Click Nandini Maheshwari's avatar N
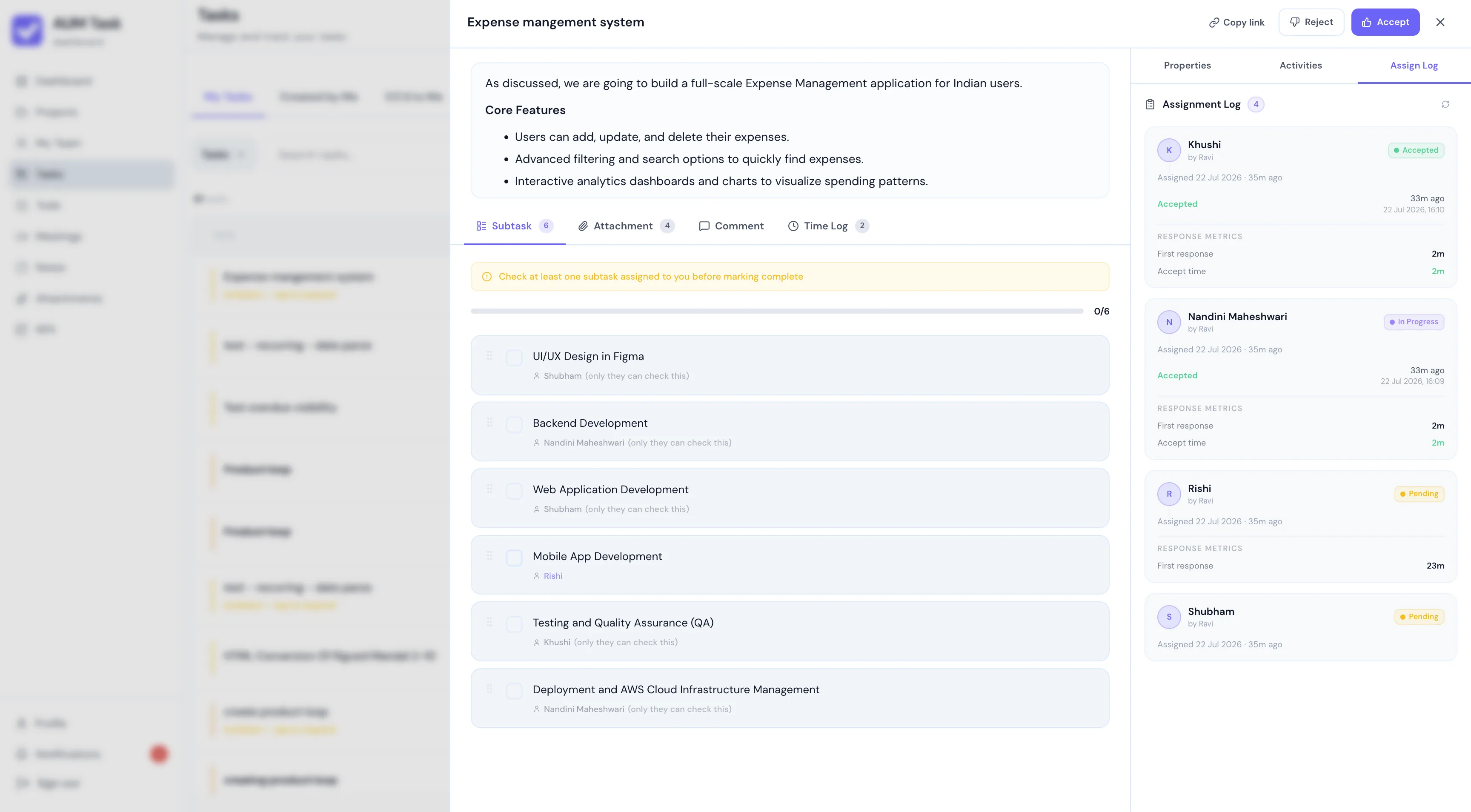Image resolution: width=1471 pixels, height=812 pixels. point(1169,322)
